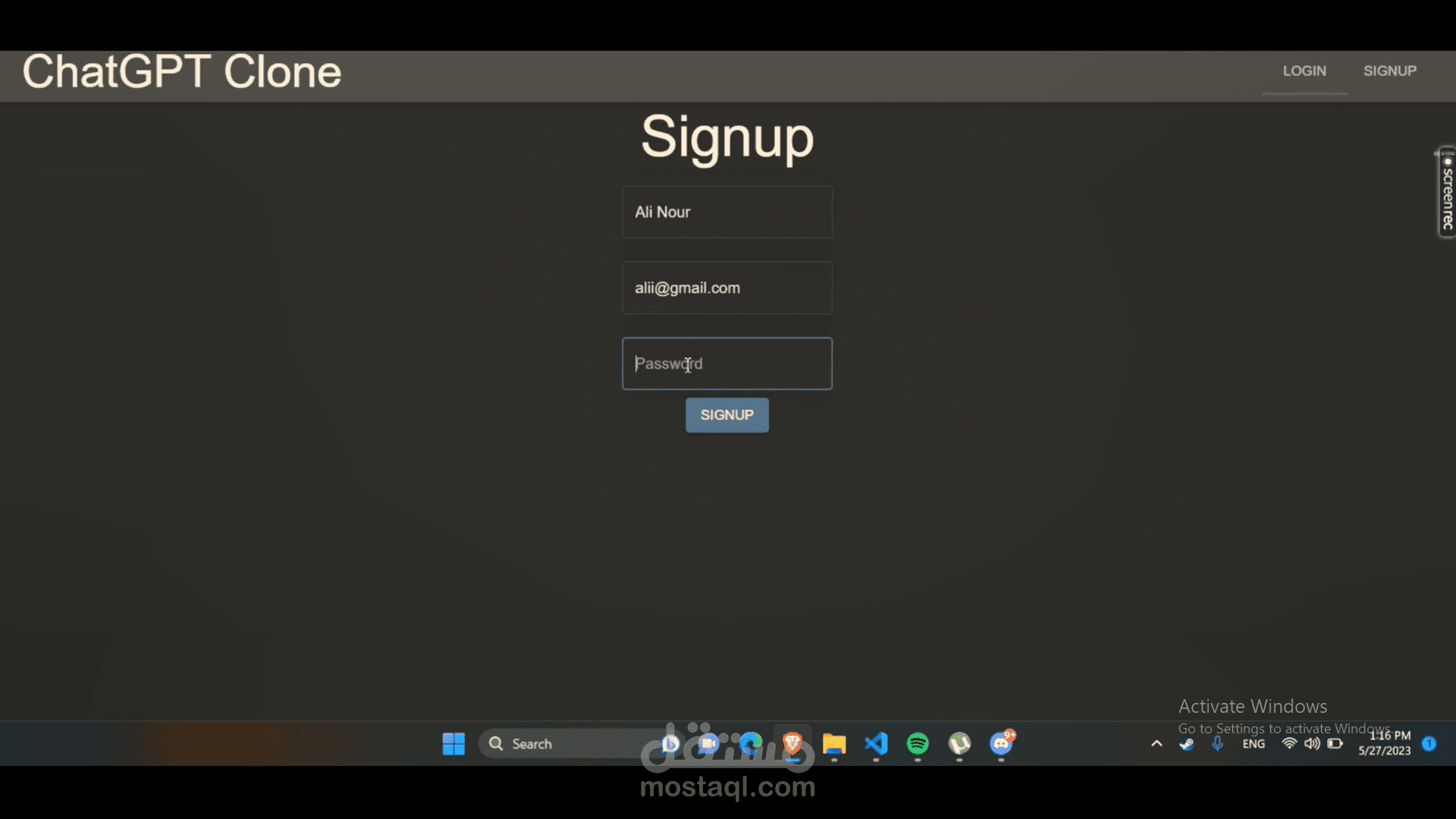The image size is (1456, 819).
Task: Open Spotify from the taskbar
Action: point(918,744)
